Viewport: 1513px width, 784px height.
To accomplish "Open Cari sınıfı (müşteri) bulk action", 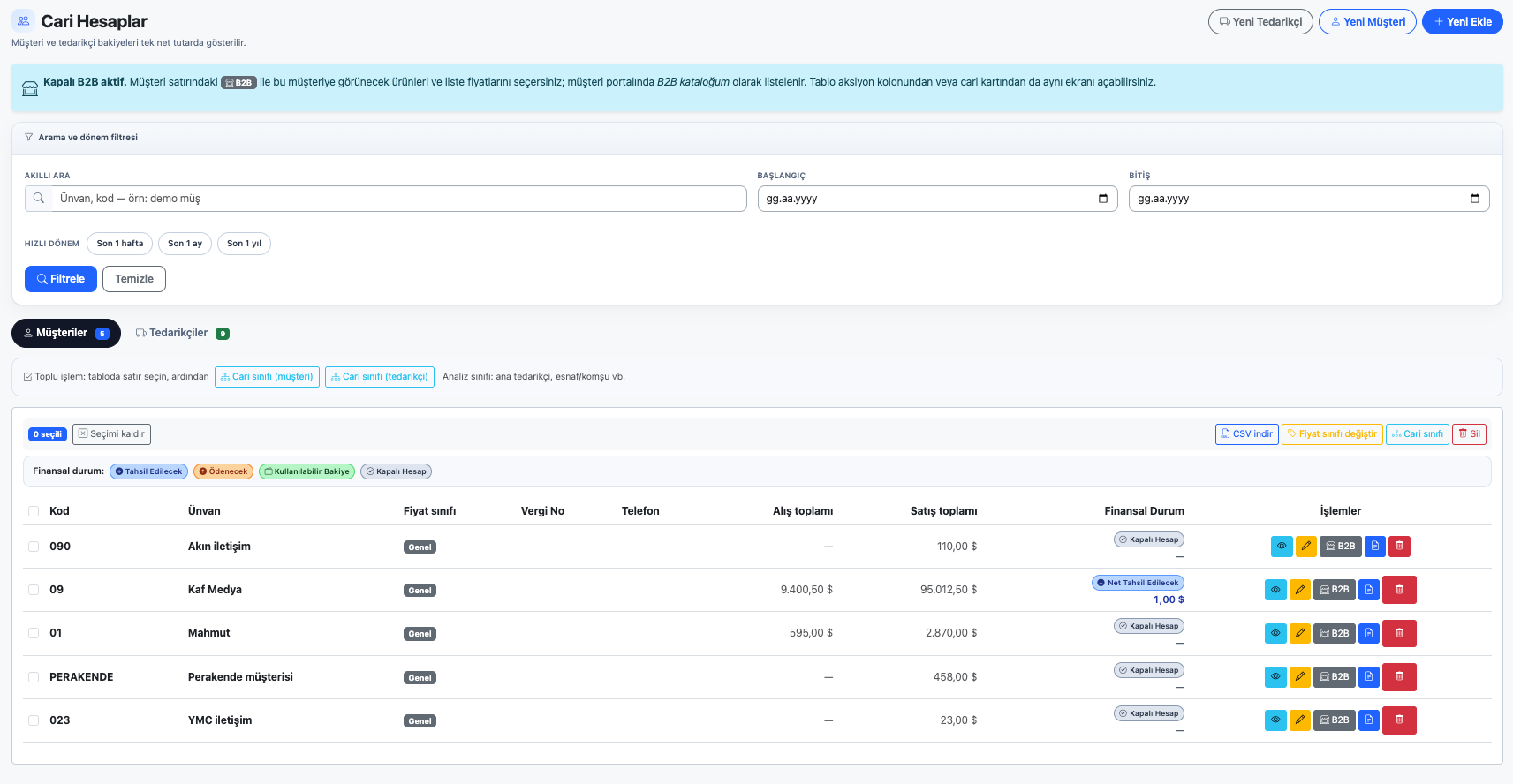I will tap(267, 377).
